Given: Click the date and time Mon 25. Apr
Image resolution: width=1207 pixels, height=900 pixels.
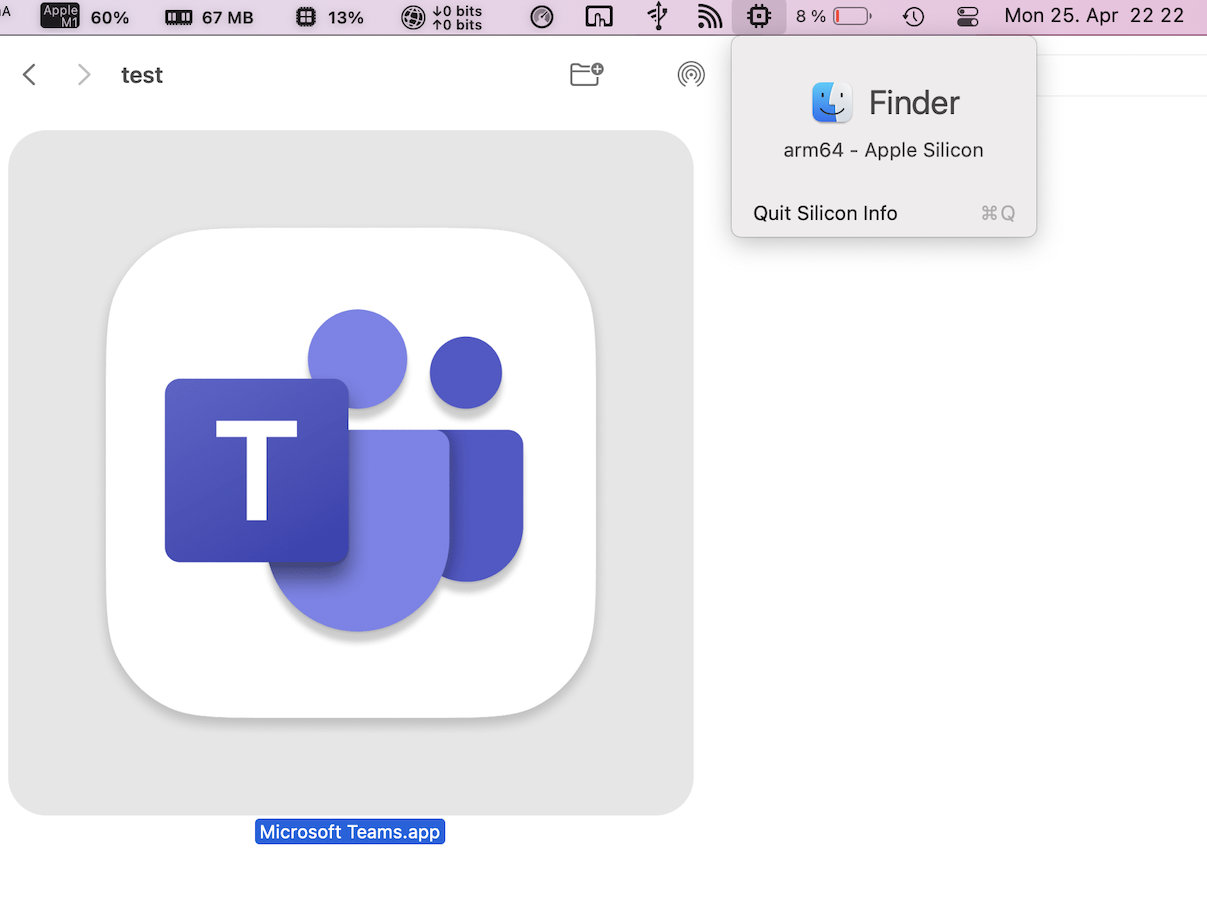Looking at the screenshot, I should tap(1094, 16).
